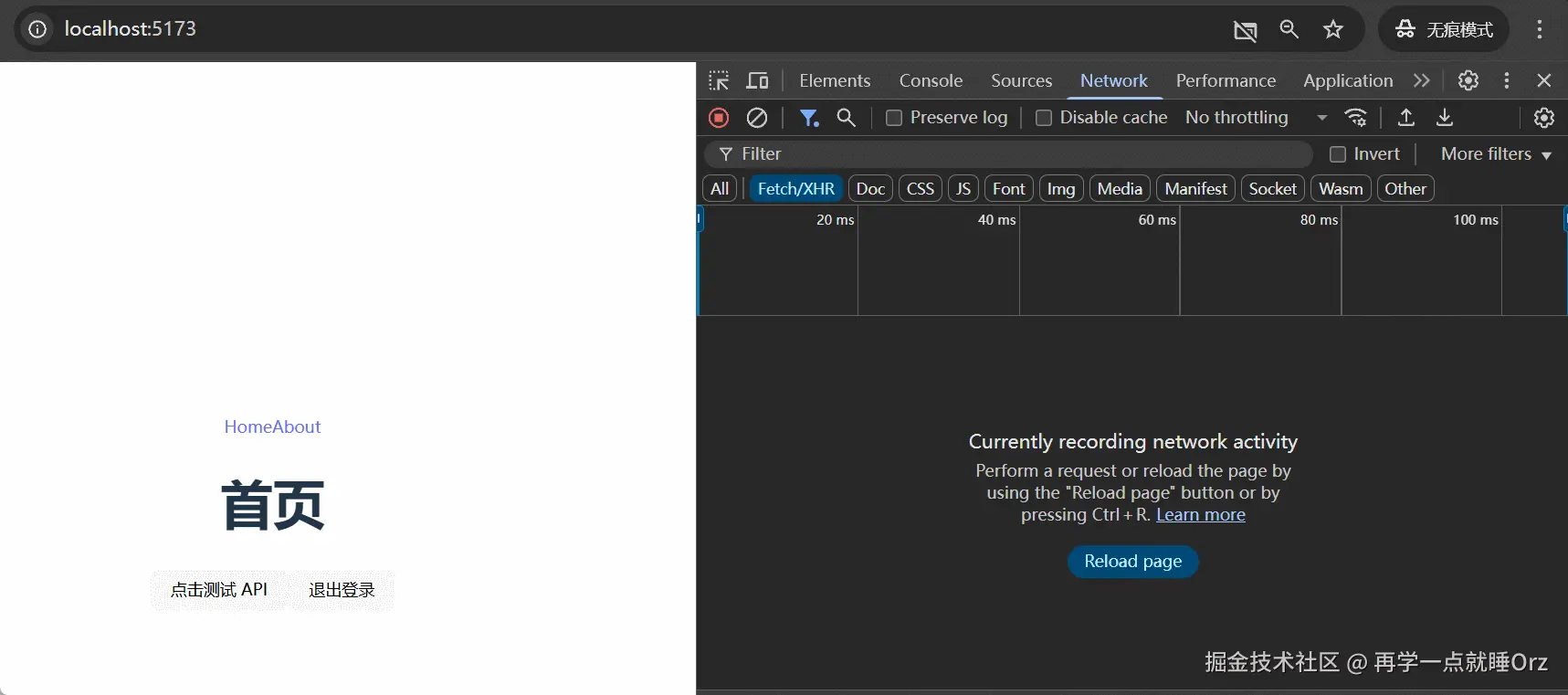Screen dimensions: 1568x695
Task: Filter requests by Doc type
Action: point(870,189)
